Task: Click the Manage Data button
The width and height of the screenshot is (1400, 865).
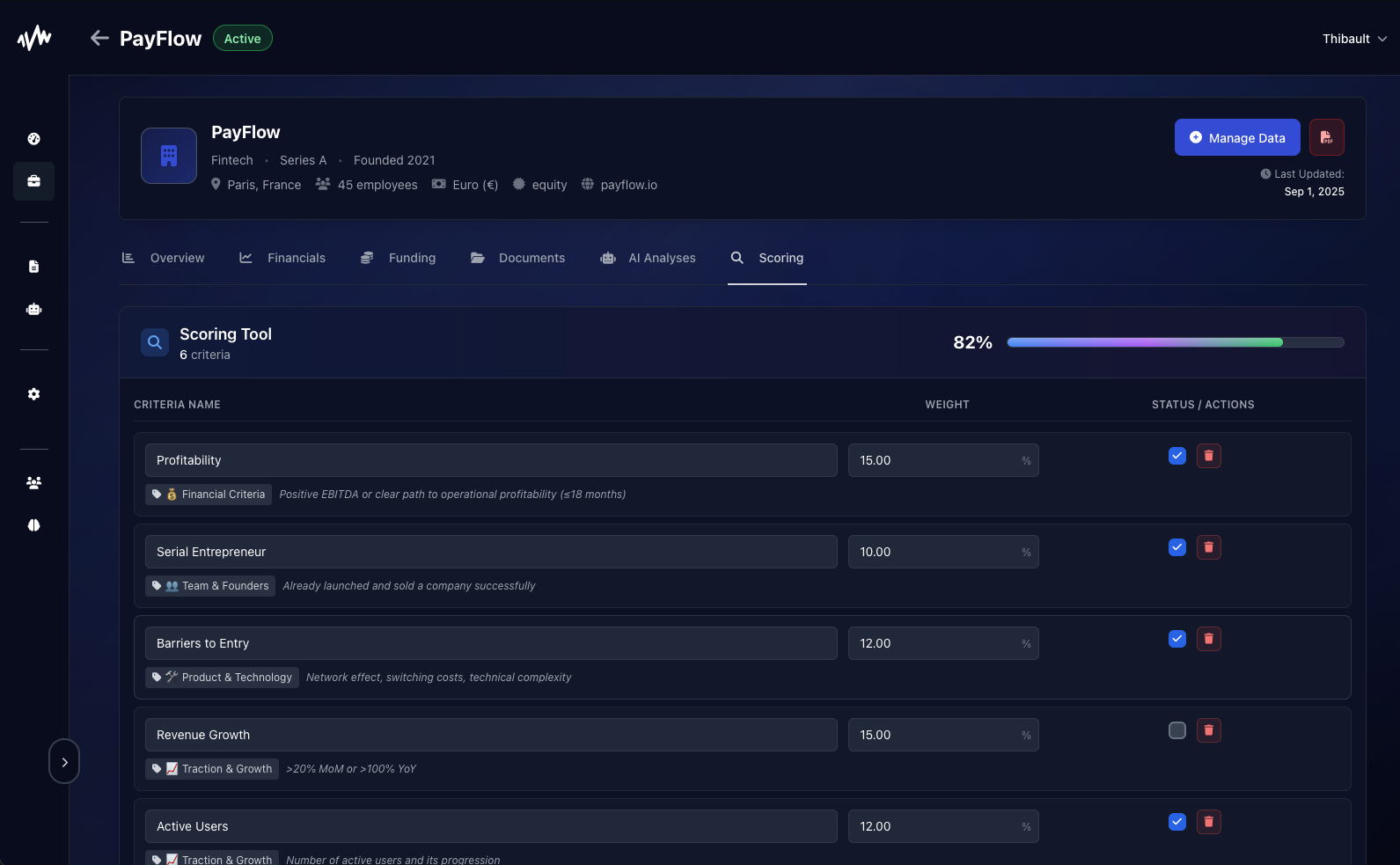Action: [x=1236, y=137]
